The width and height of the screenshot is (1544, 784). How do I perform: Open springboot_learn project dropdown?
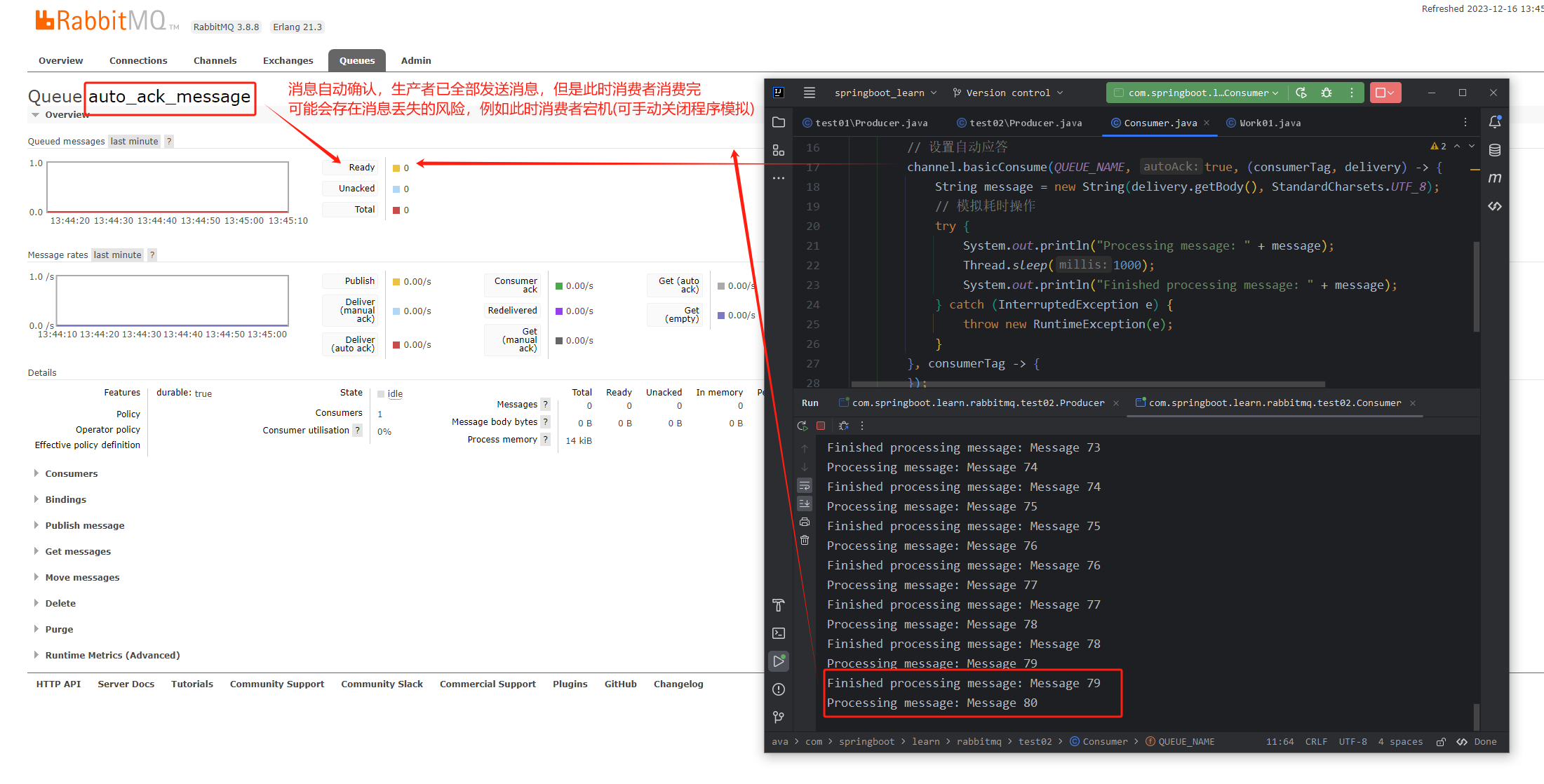coord(885,93)
